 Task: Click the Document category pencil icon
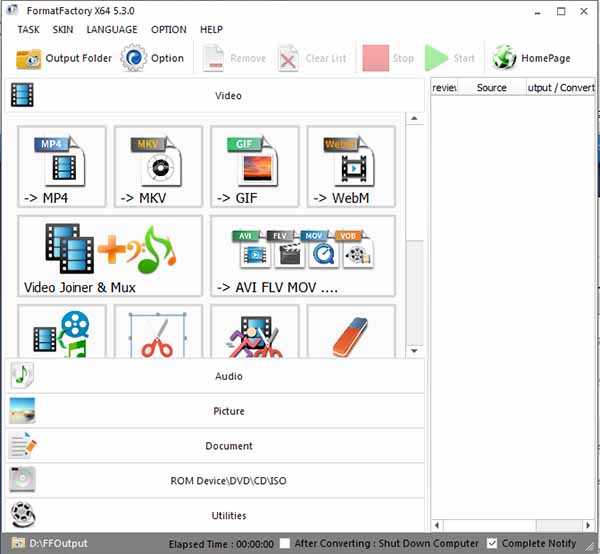coord(22,445)
